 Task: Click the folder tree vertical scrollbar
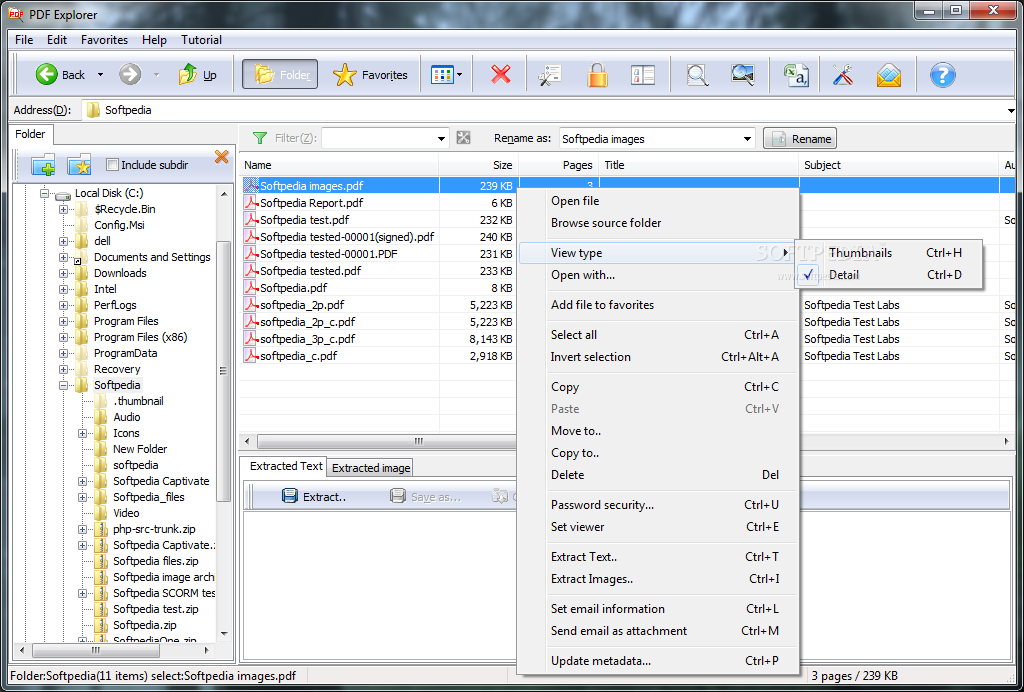(x=224, y=371)
